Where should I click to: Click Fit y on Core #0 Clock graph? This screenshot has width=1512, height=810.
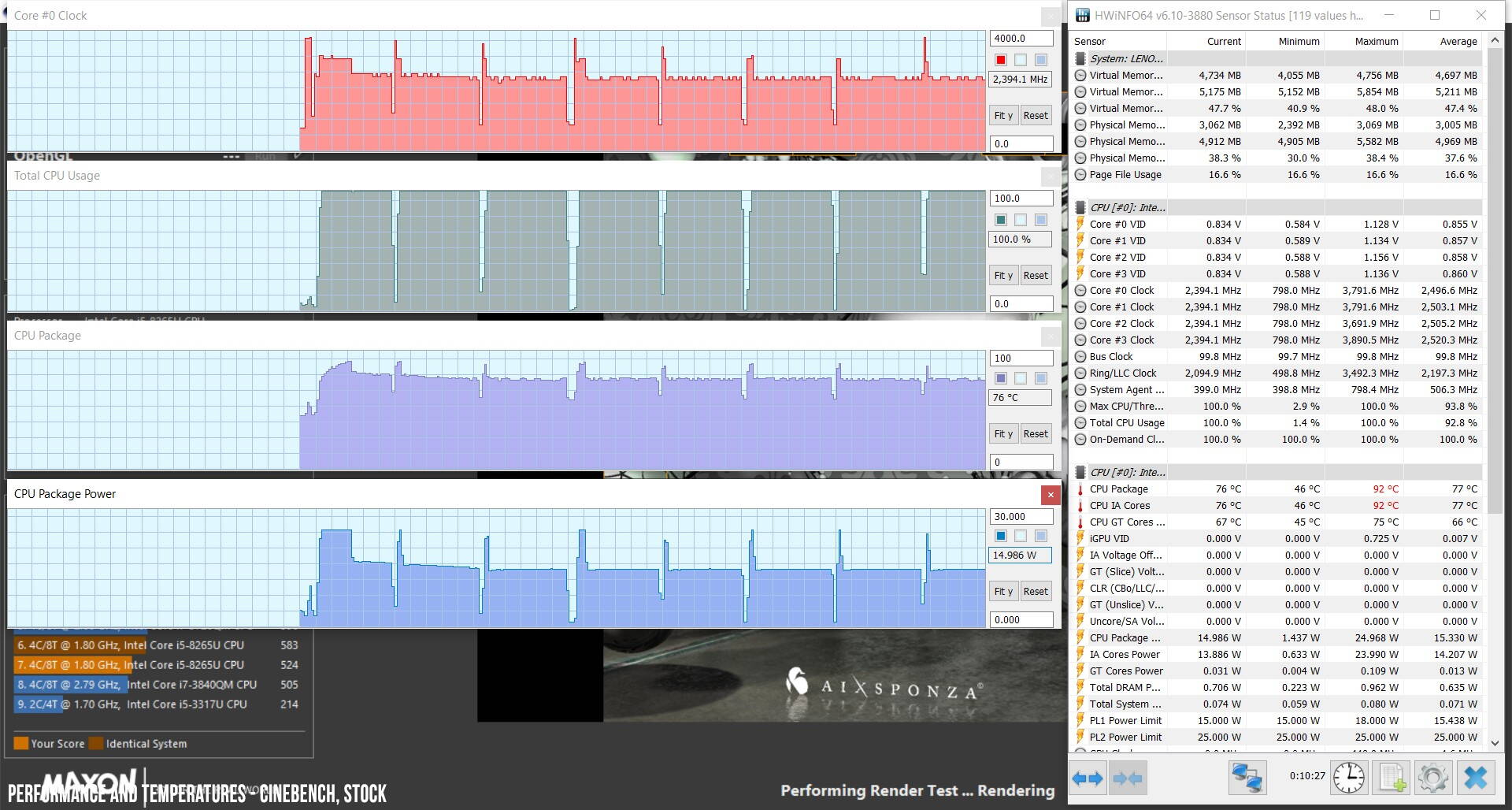click(1003, 115)
